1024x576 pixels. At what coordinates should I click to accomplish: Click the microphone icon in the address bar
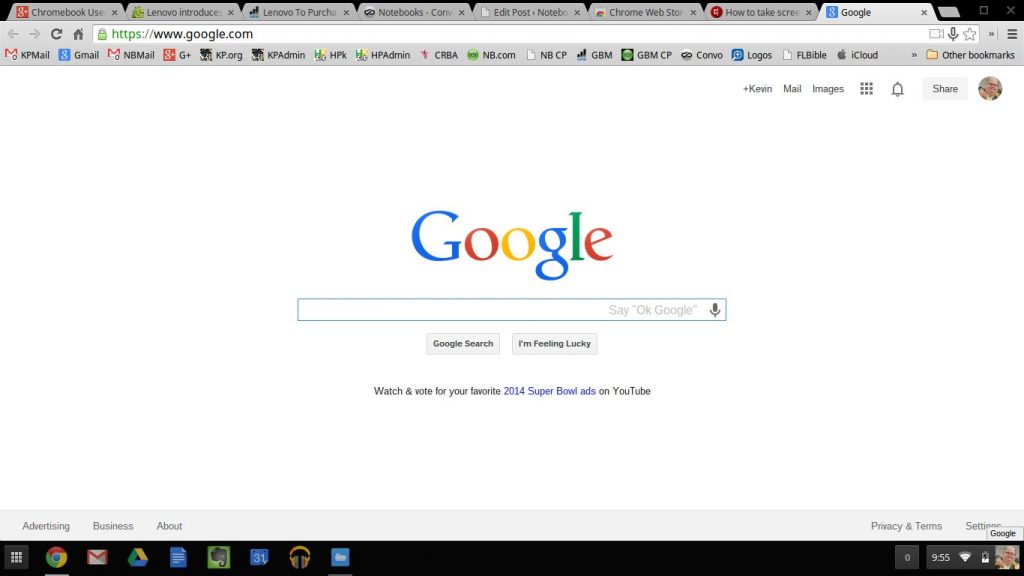pos(953,34)
